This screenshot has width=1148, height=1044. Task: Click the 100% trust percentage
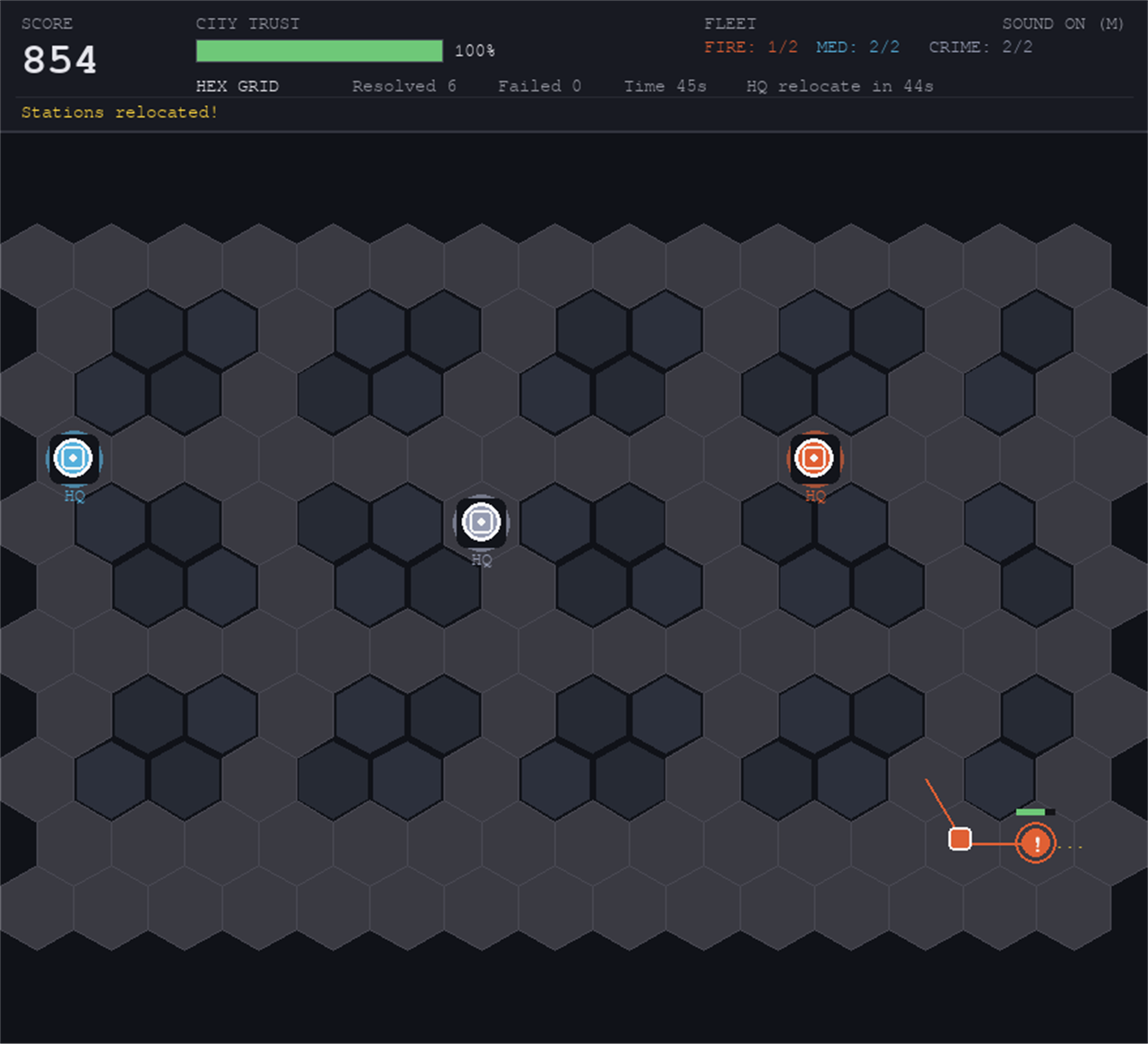point(474,51)
